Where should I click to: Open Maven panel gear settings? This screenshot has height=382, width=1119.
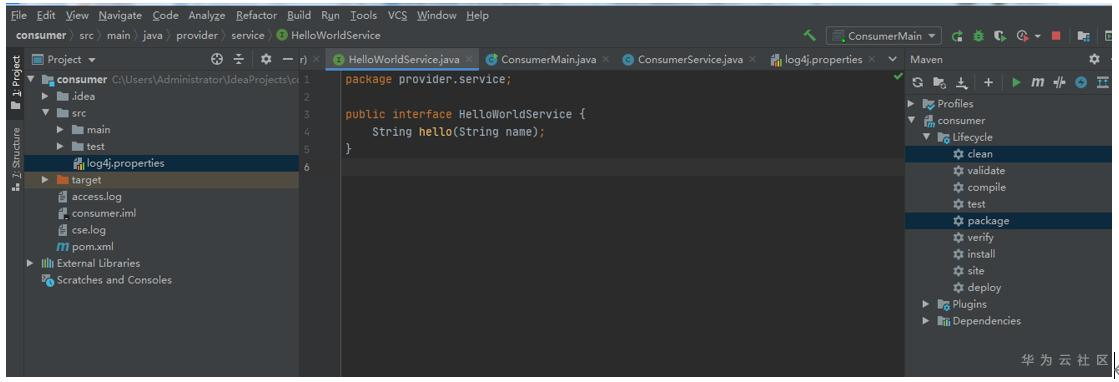[x=1094, y=59]
